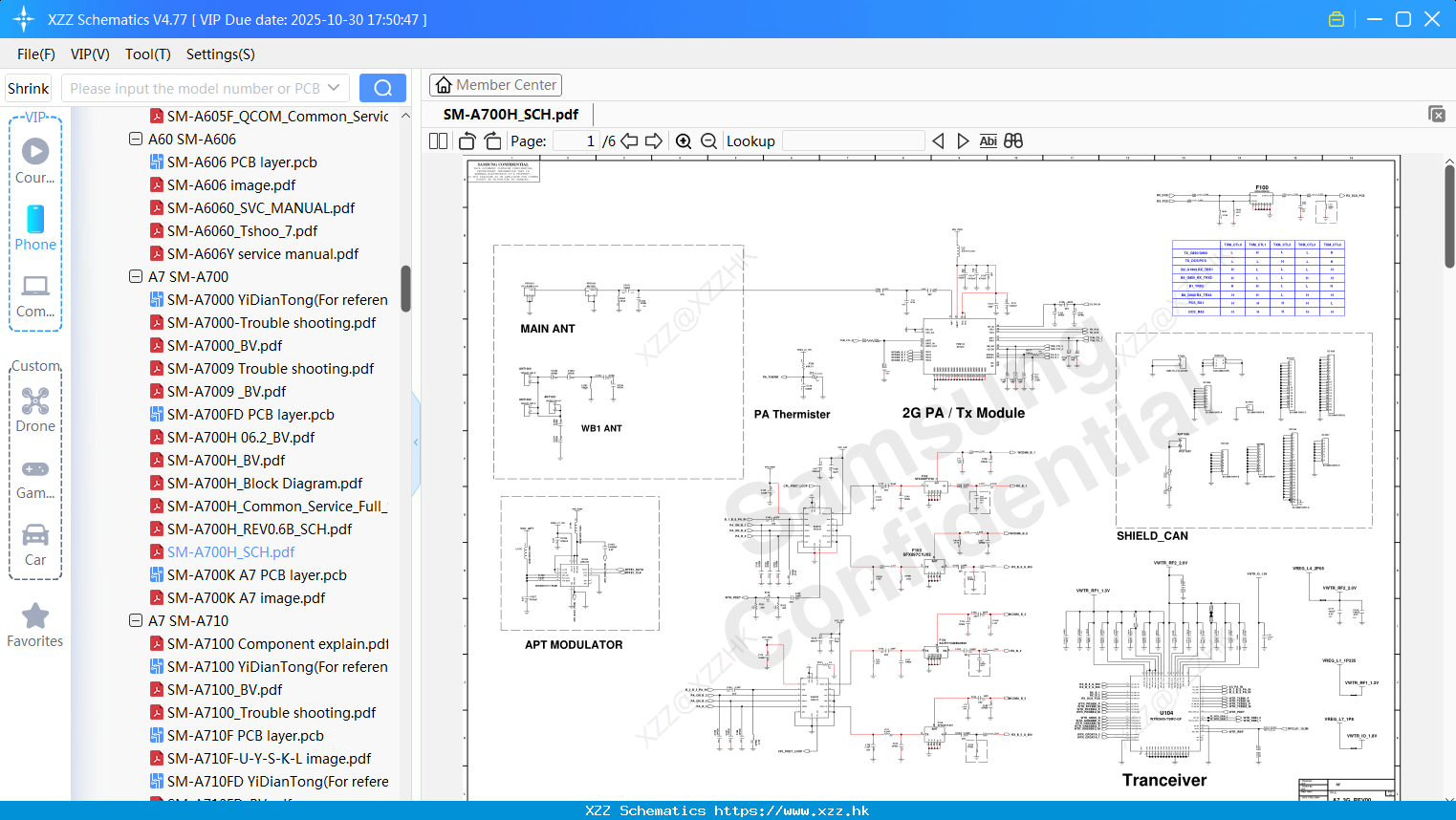
Task: Click the binoculars search icon
Action: click(1013, 140)
